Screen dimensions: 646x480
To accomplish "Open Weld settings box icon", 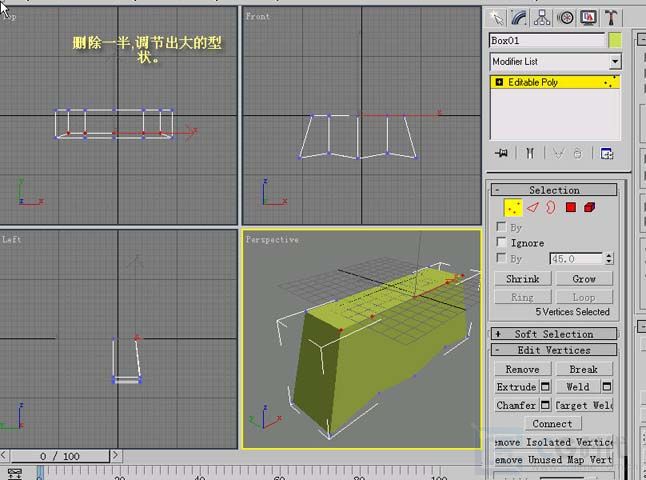I will coord(607,387).
